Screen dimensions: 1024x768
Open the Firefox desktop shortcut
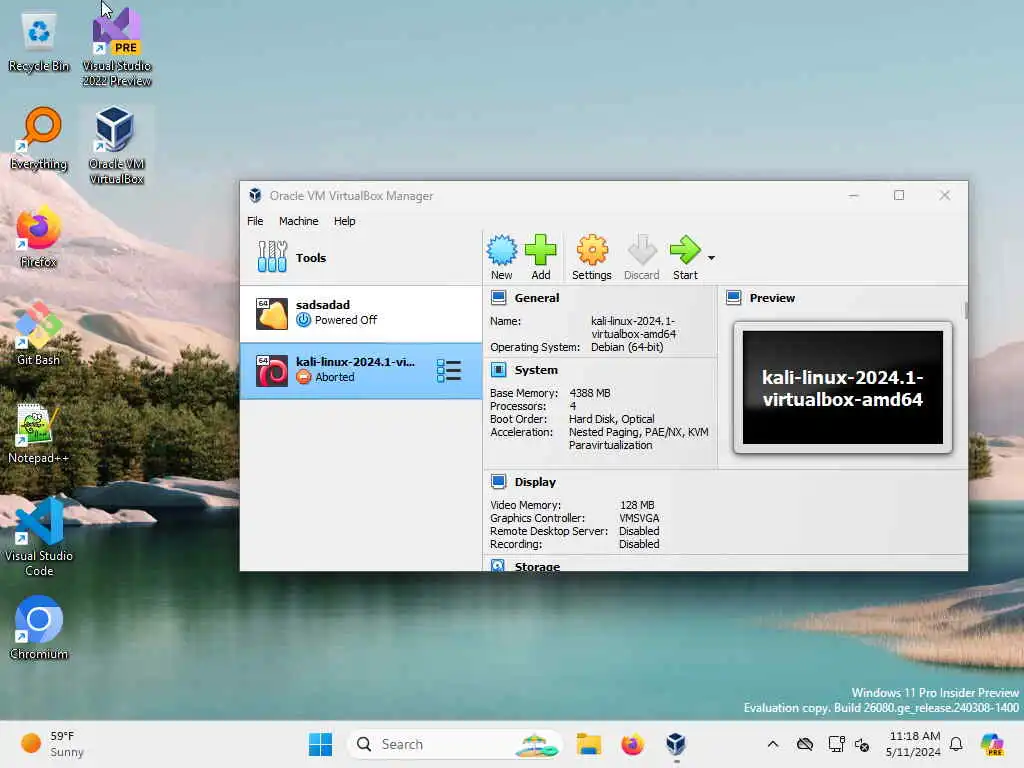click(x=39, y=237)
